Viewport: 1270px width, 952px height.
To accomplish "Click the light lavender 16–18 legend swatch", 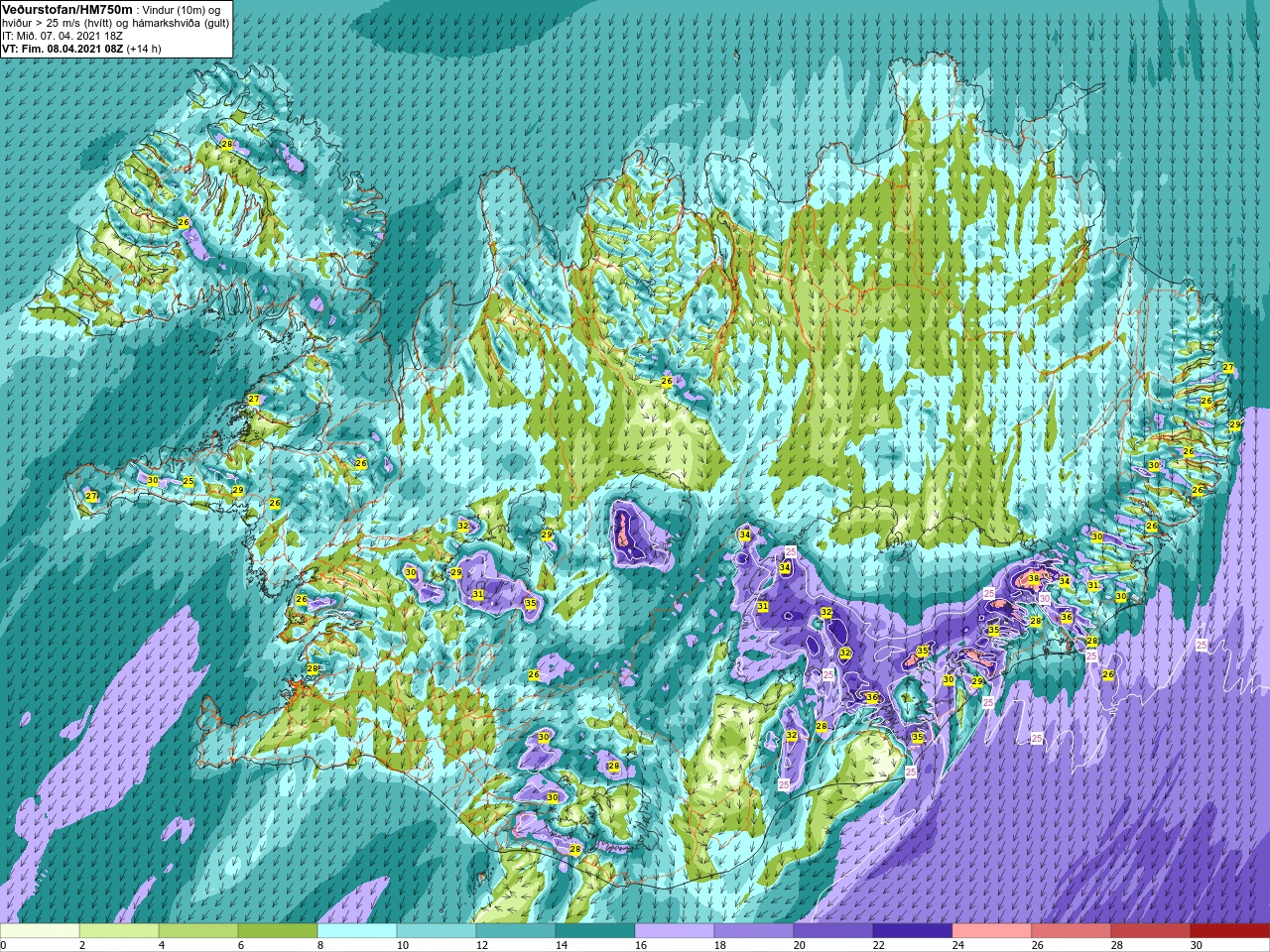I will [675, 931].
